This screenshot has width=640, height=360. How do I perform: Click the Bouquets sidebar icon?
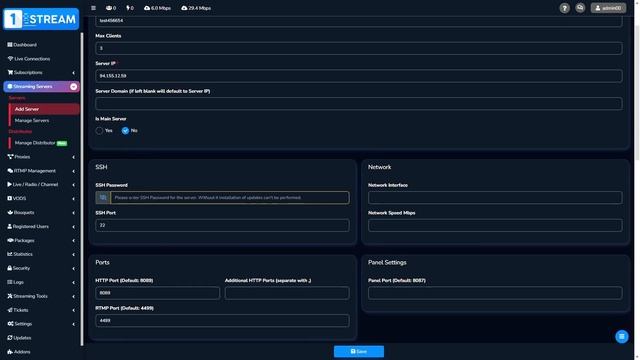(10, 212)
